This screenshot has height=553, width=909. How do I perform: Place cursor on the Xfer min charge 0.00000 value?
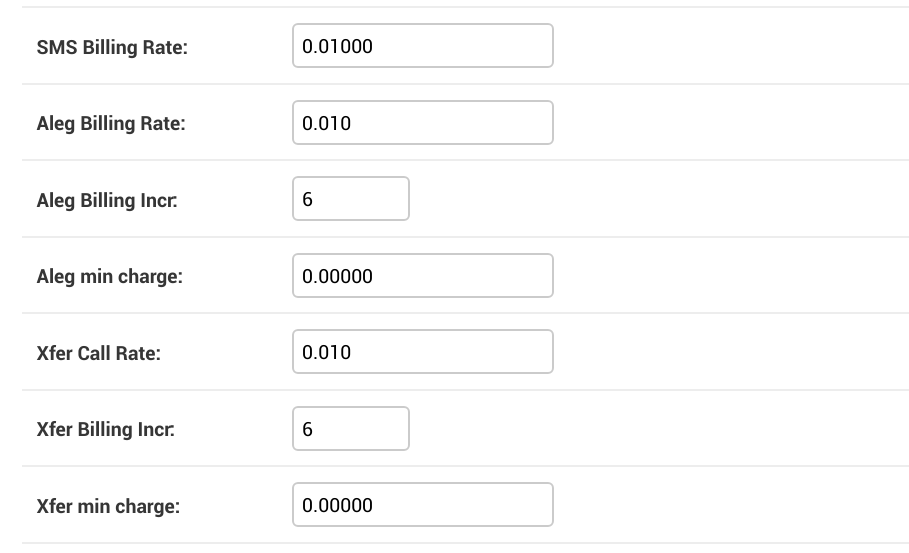(x=337, y=505)
